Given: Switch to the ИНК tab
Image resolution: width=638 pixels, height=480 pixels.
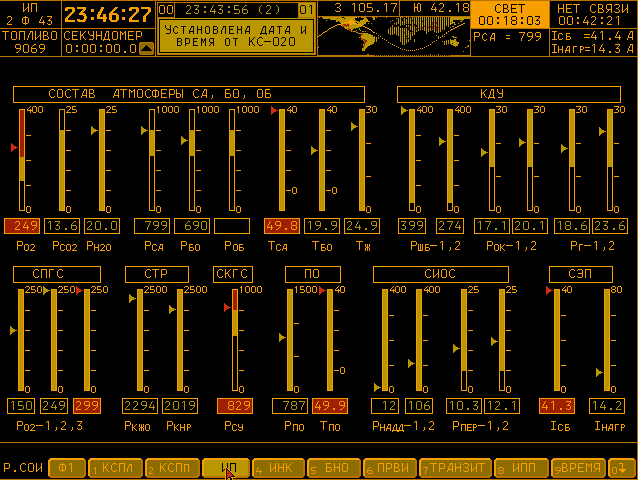Looking at the screenshot, I should [x=278, y=468].
